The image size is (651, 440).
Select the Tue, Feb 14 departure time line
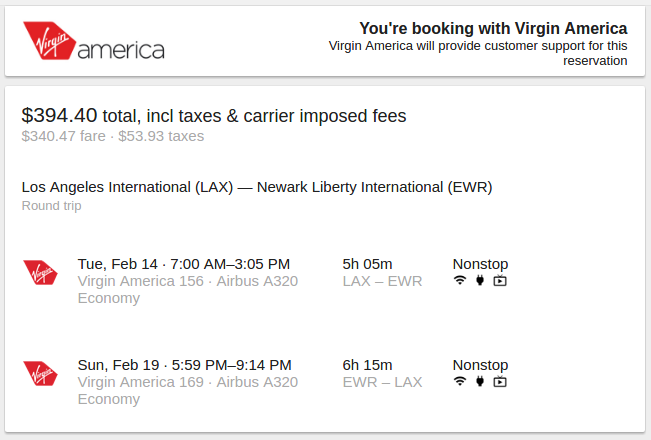[x=184, y=264]
